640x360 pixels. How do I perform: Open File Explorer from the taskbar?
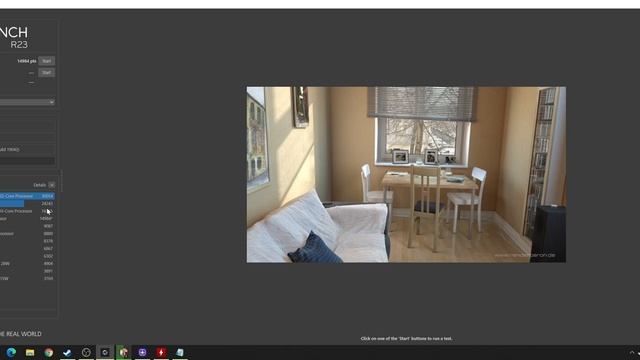[x=30, y=352]
